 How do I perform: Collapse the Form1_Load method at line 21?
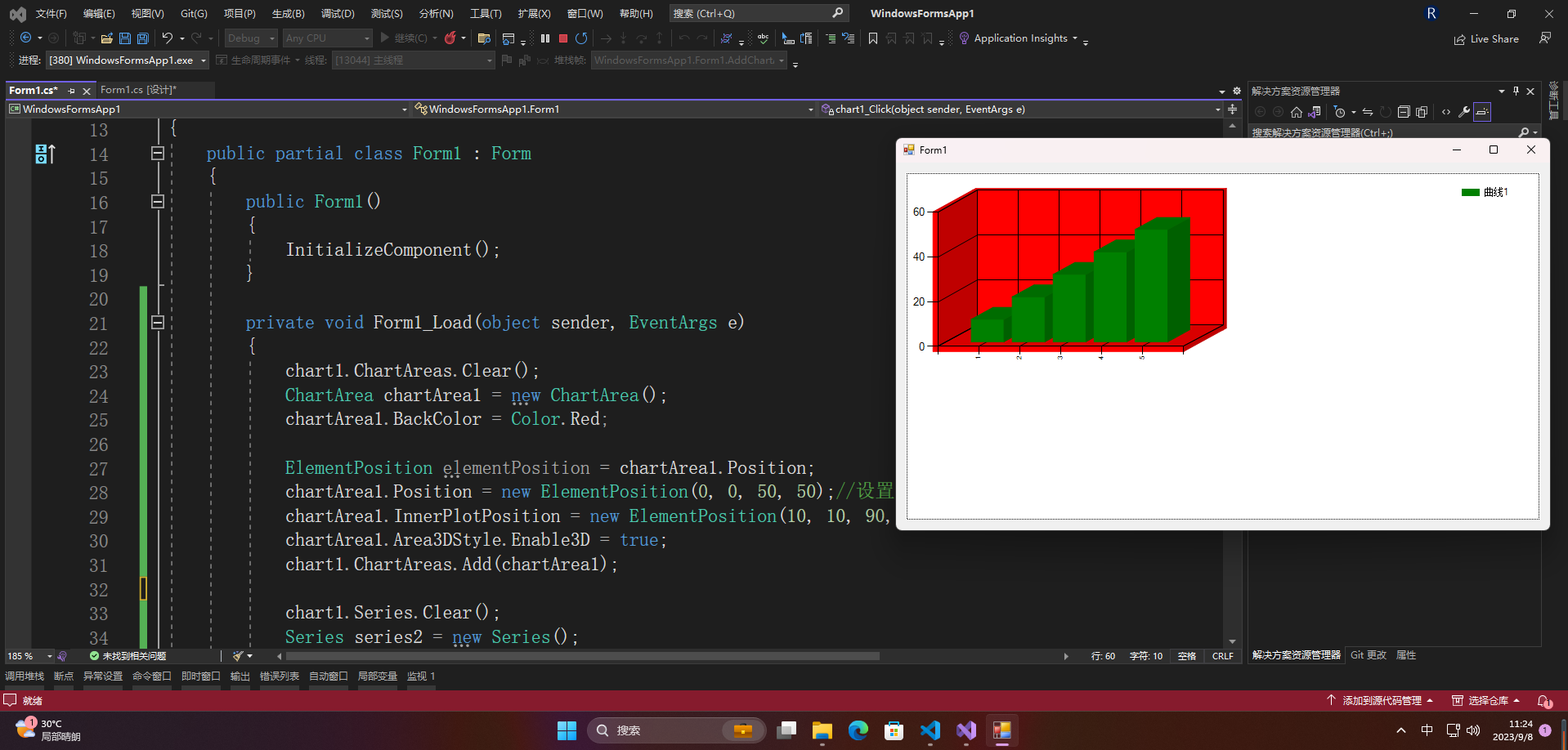tap(158, 323)
